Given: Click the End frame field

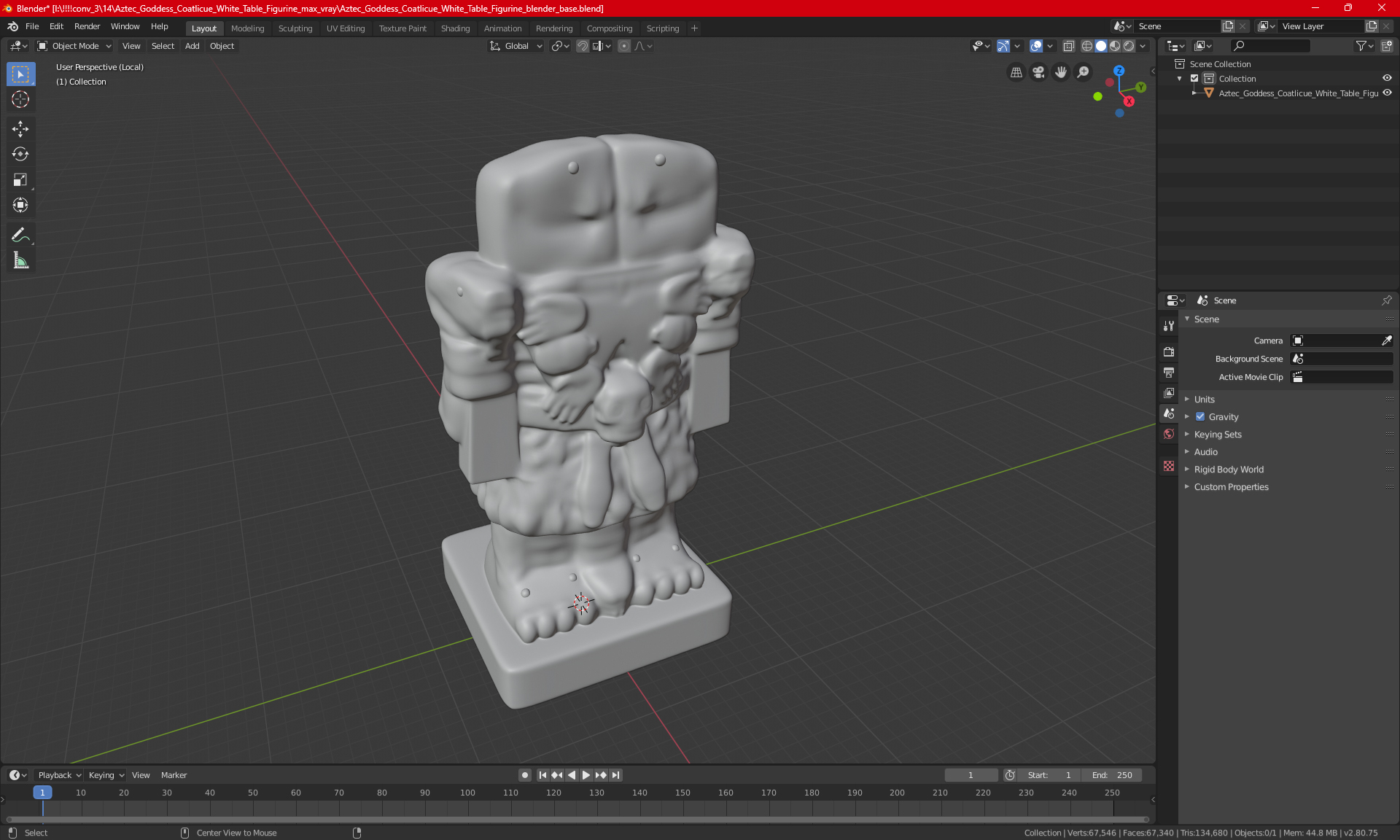Looking at the screenshot, I should [x=1112, y=775].
